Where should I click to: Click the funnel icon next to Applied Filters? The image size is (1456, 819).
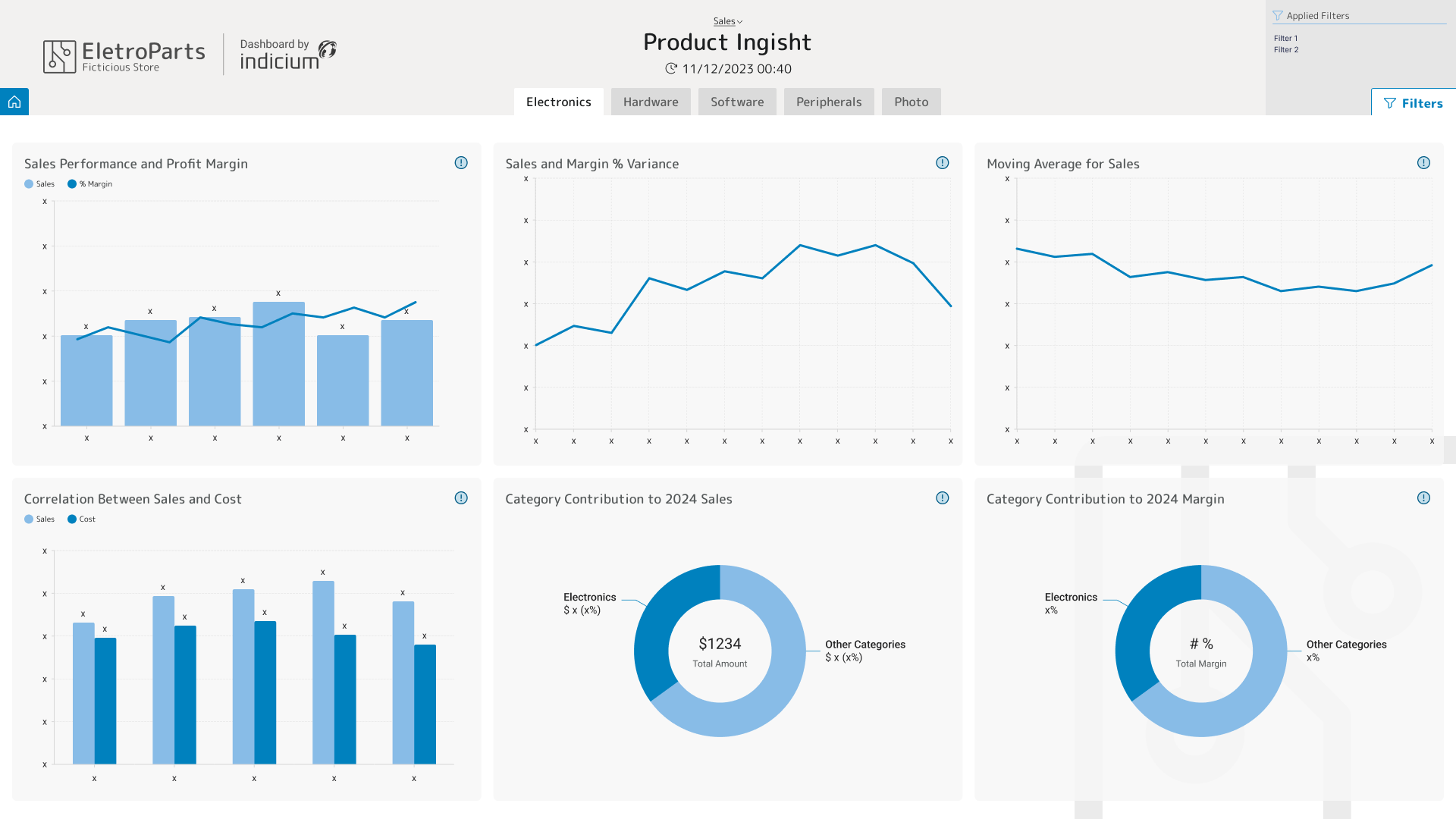pos(1278,16)
